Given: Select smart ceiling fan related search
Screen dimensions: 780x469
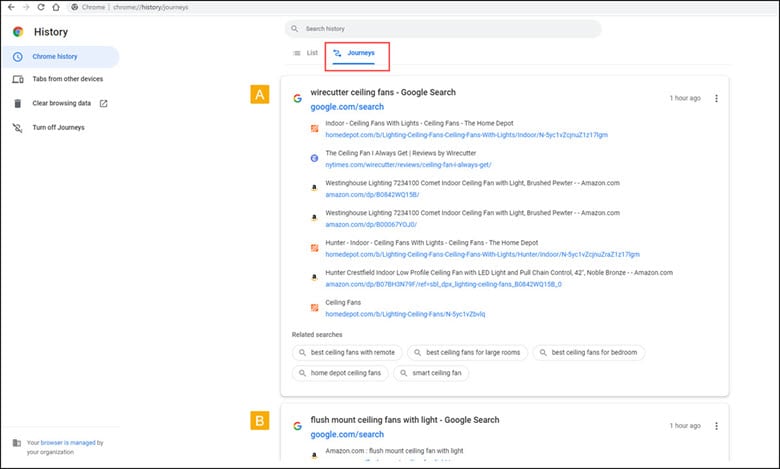Looking at the screenshot, I should pos(431,373).
